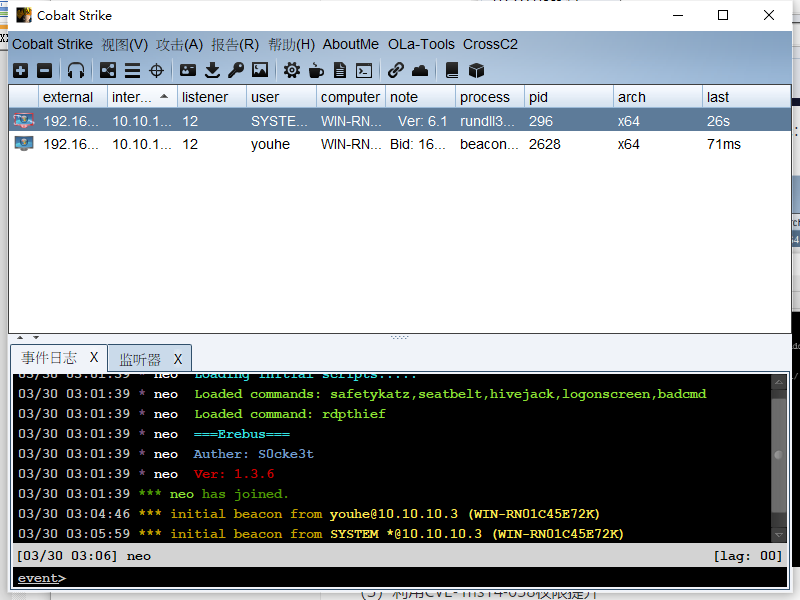The image size is (800, 600).
Task: Click the Connect to team server plus icon
Action: (20, 70)
